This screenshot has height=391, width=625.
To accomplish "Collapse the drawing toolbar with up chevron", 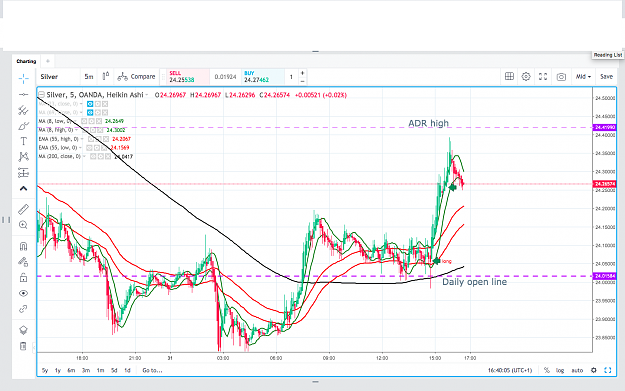I will pyautogui.click(x=24, y=189).
